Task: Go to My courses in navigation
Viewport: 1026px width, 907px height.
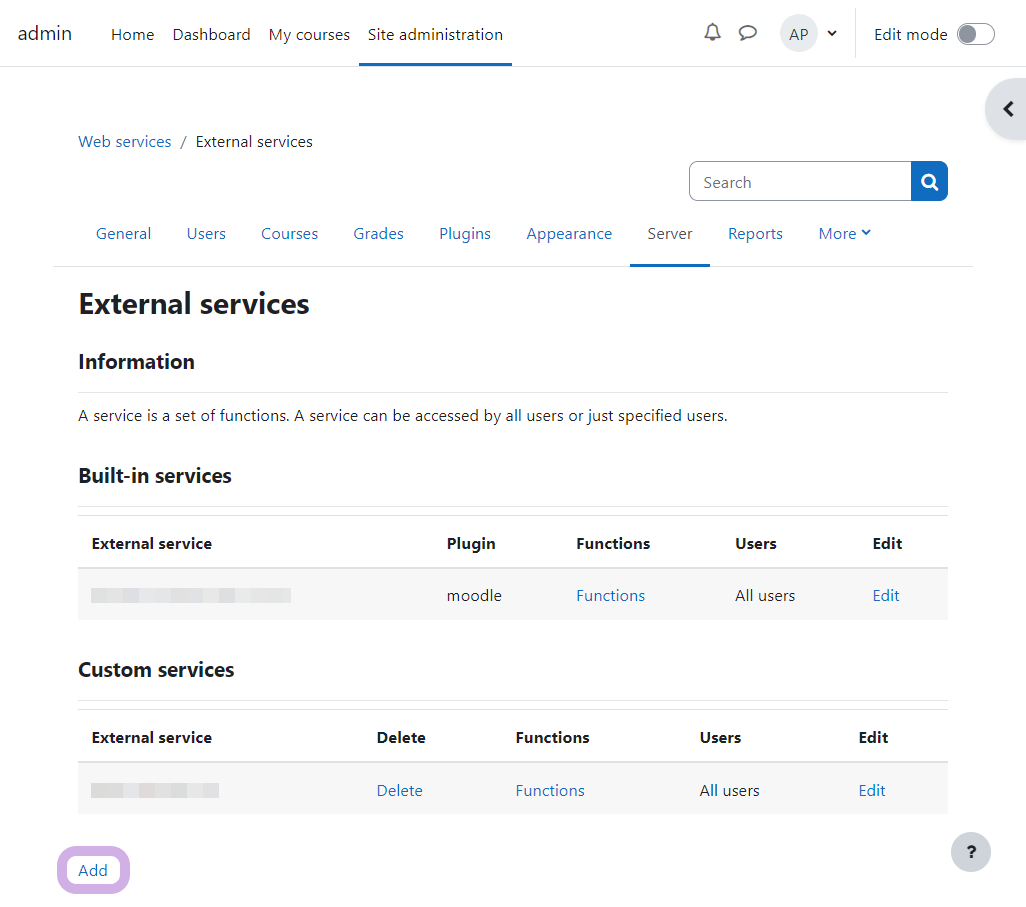Action: pos(309,34)
